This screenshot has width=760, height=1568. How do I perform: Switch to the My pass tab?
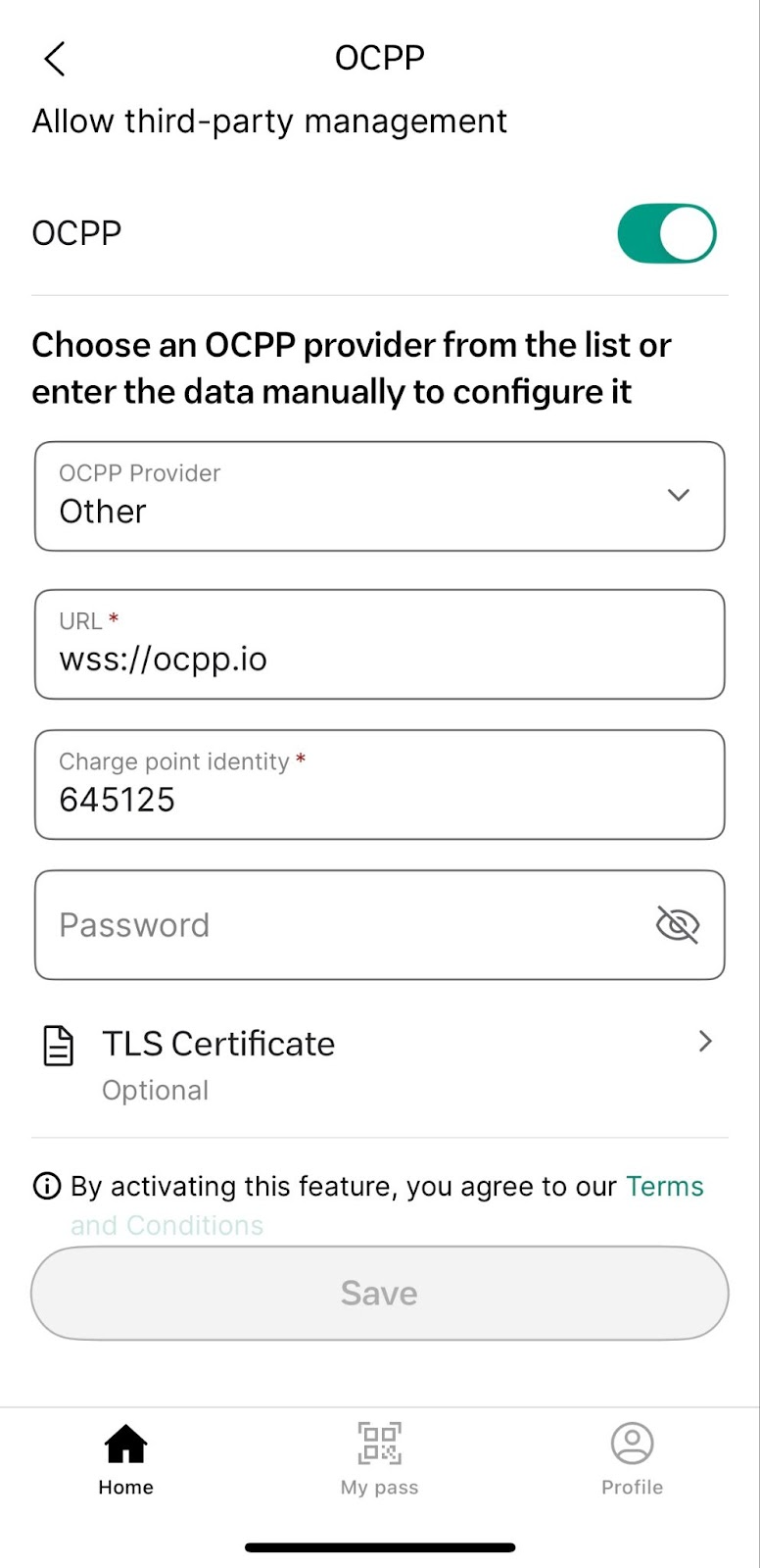[x=379, y=1487]
